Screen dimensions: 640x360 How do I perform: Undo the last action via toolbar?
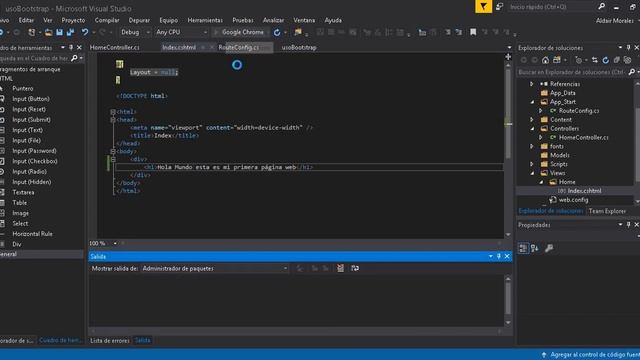[84, 32]
